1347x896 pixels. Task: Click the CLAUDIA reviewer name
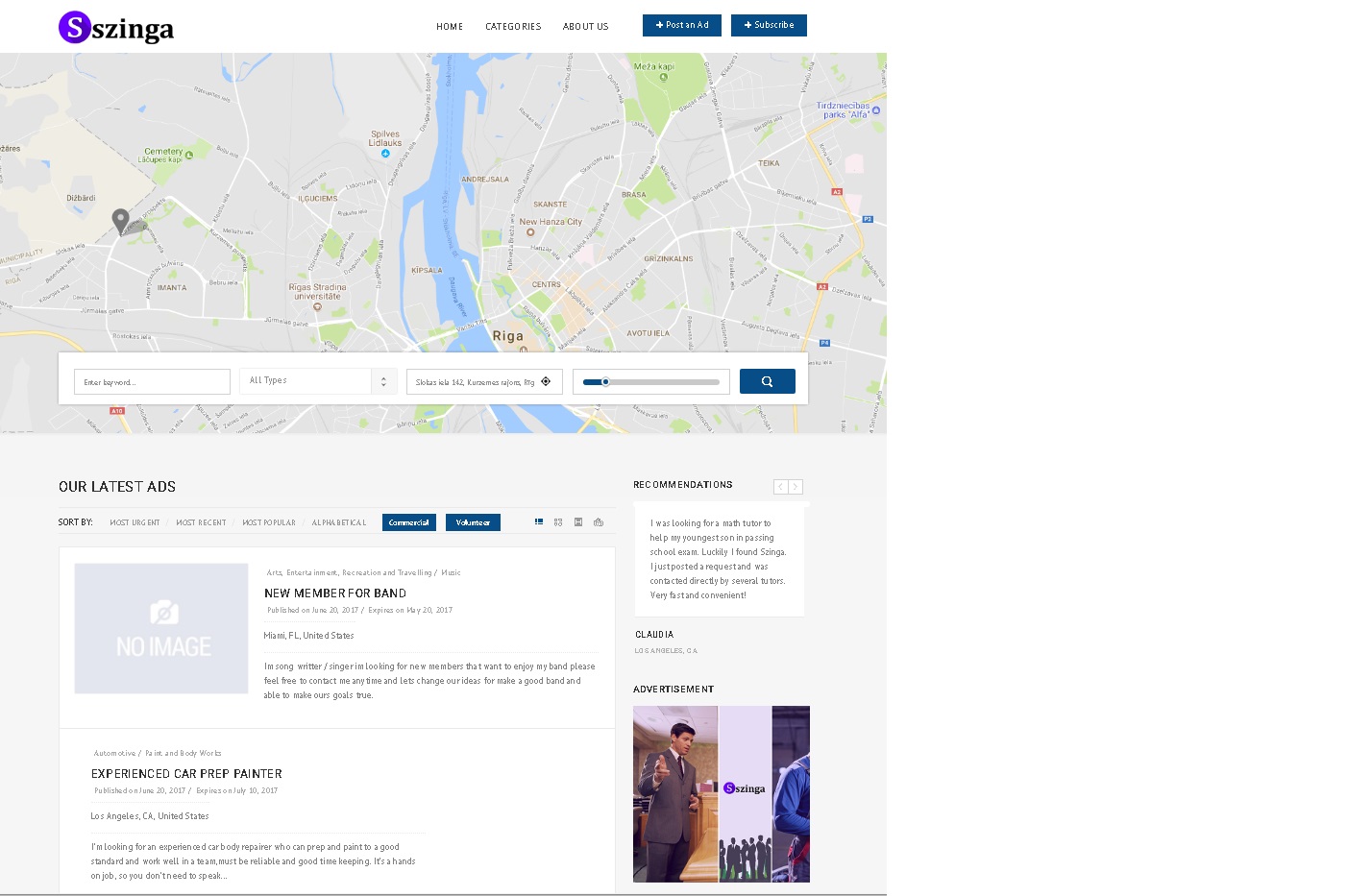(654, 635)
